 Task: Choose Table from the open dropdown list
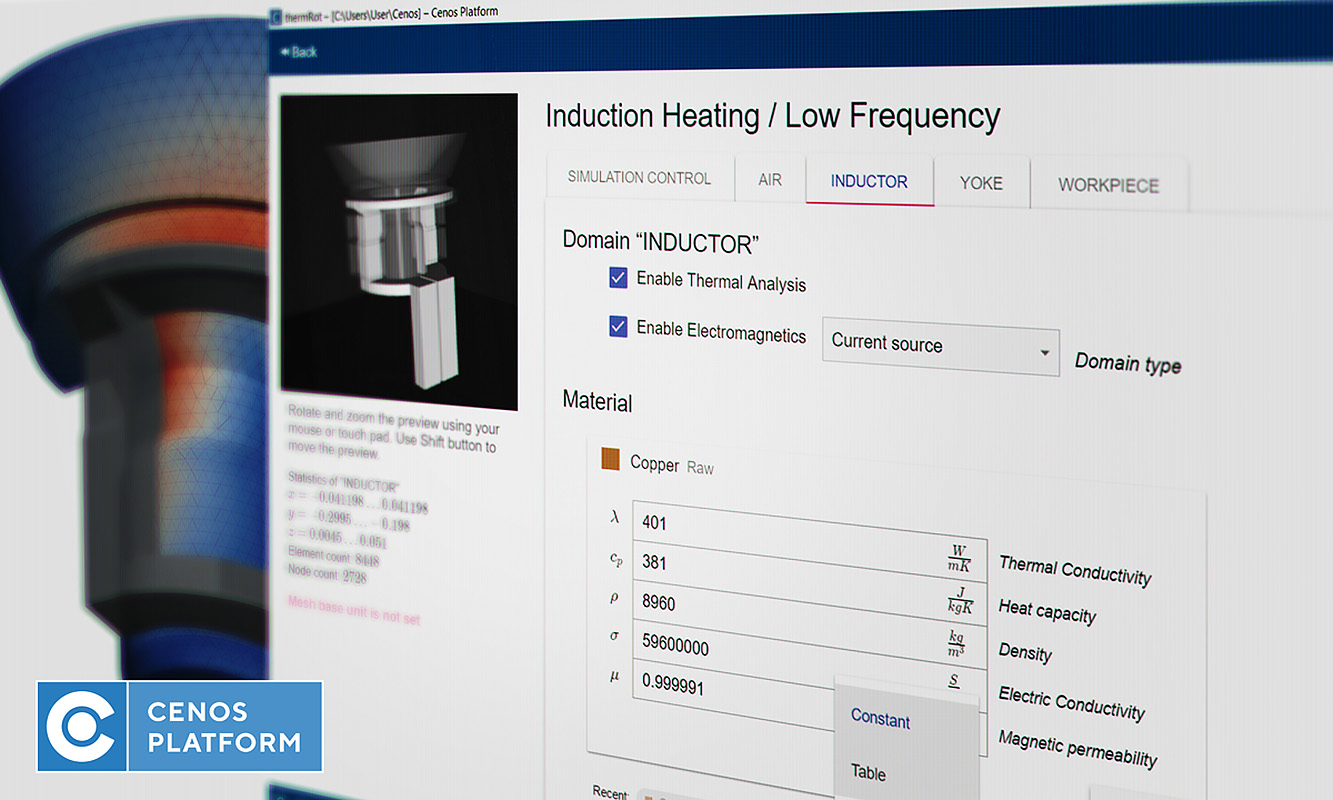(x=868, y=772)
